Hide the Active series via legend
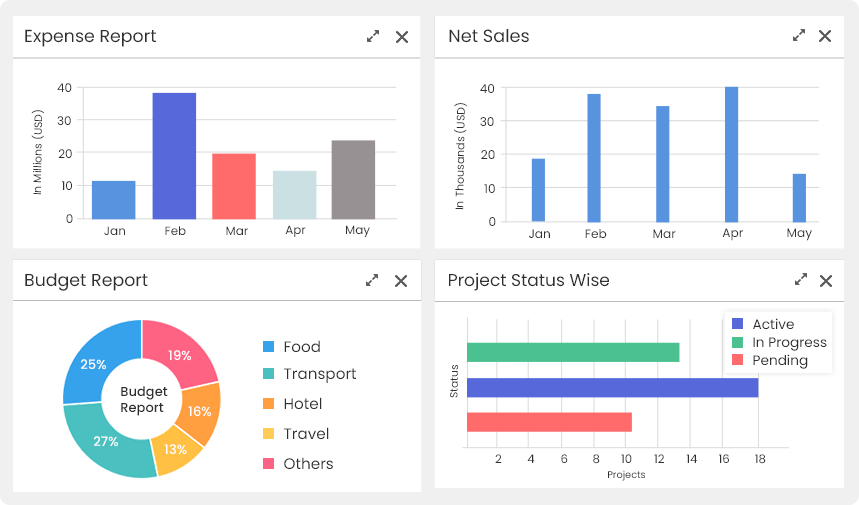The width and height of the screenshot is (859, 505). point(772,324)
